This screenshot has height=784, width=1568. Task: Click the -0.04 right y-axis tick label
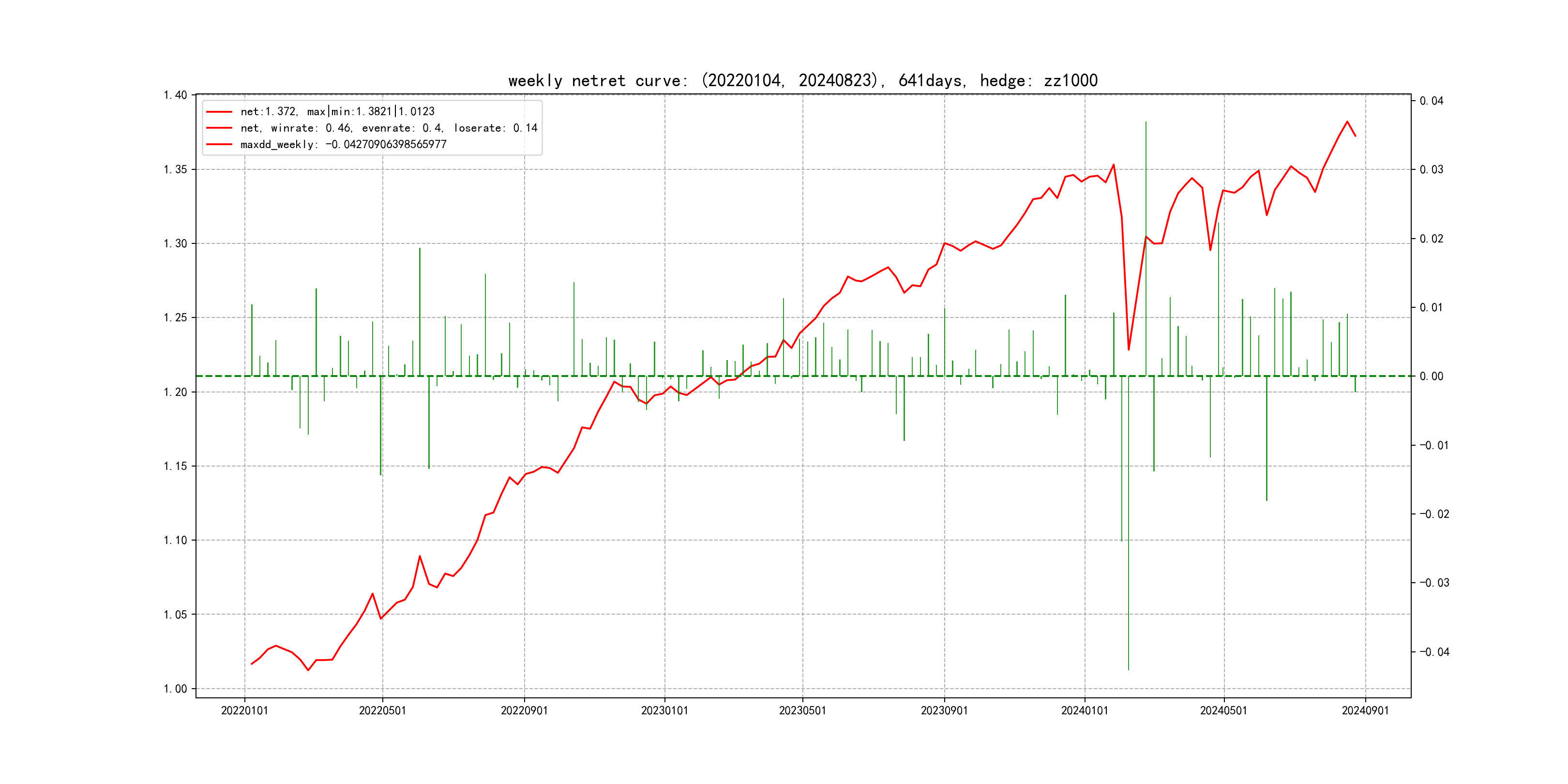(x=1434, y=652)
